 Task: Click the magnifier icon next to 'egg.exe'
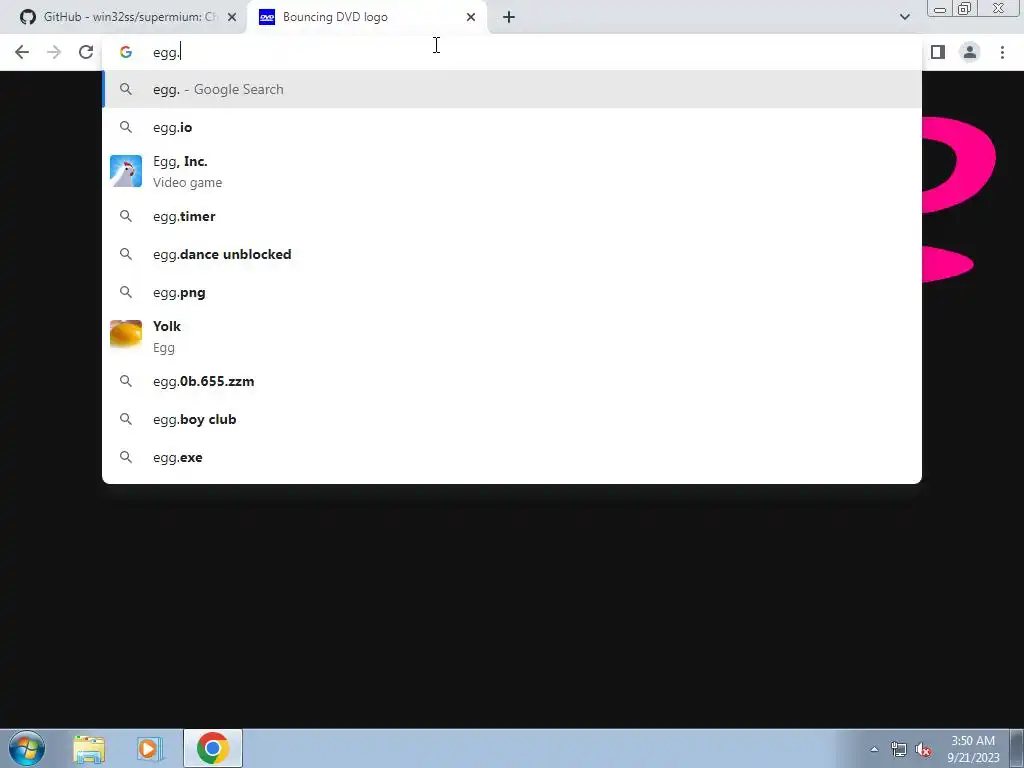[x=126, y=457]
